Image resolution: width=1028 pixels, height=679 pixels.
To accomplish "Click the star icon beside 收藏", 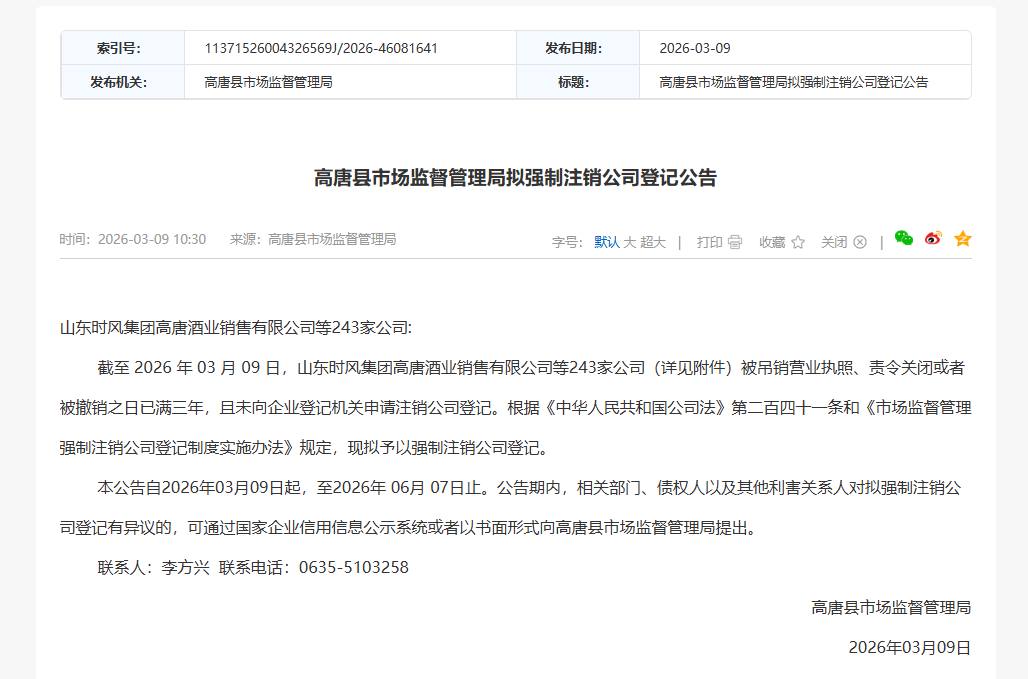I will point(798,241).
